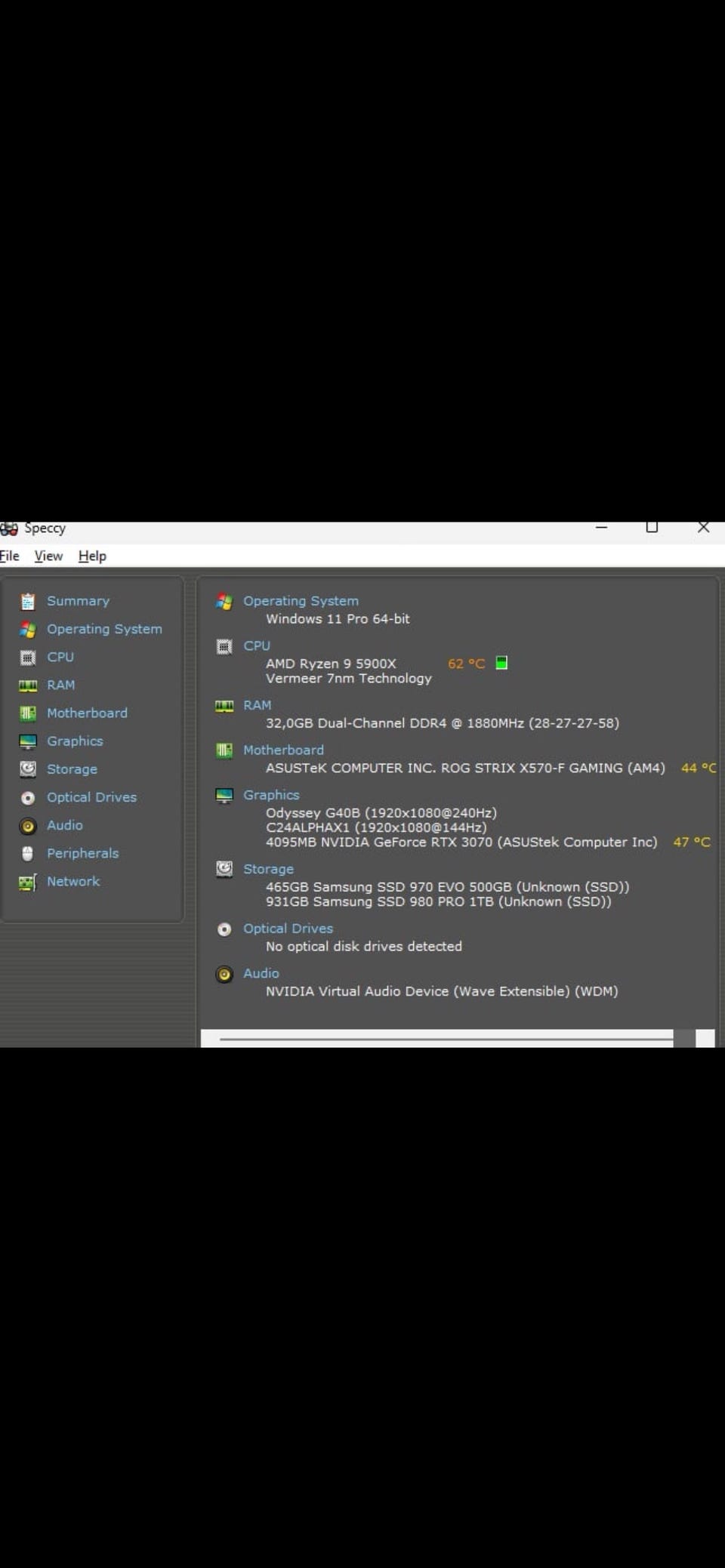Click the 44 °C motherboard temperature

point(699,768)
